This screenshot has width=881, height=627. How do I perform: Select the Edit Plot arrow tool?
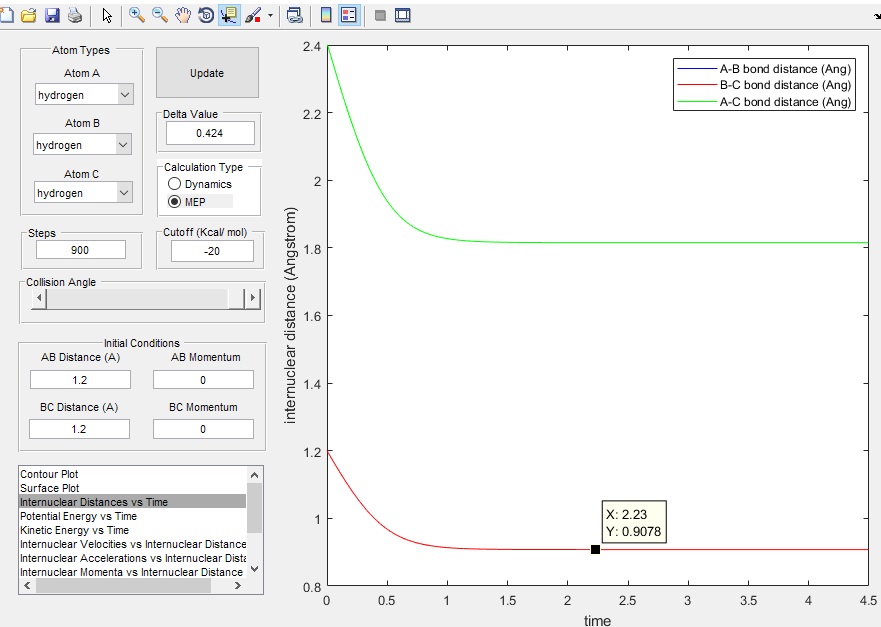tap(107, 15)
